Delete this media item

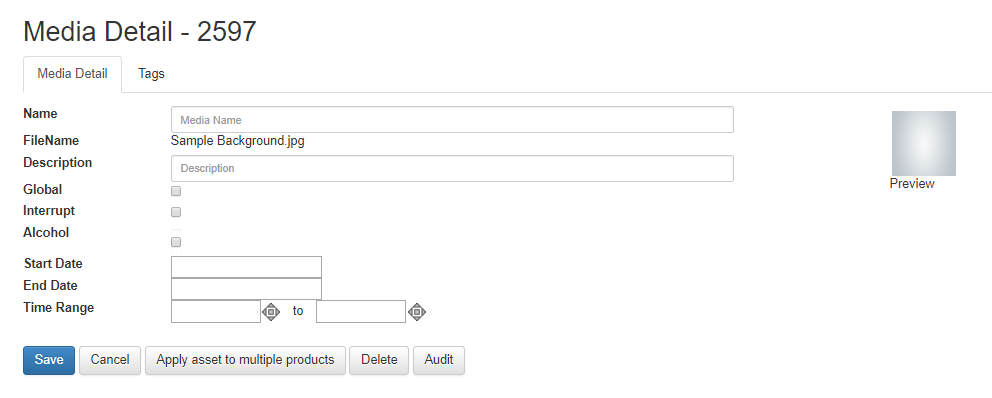tap(379, 360)
